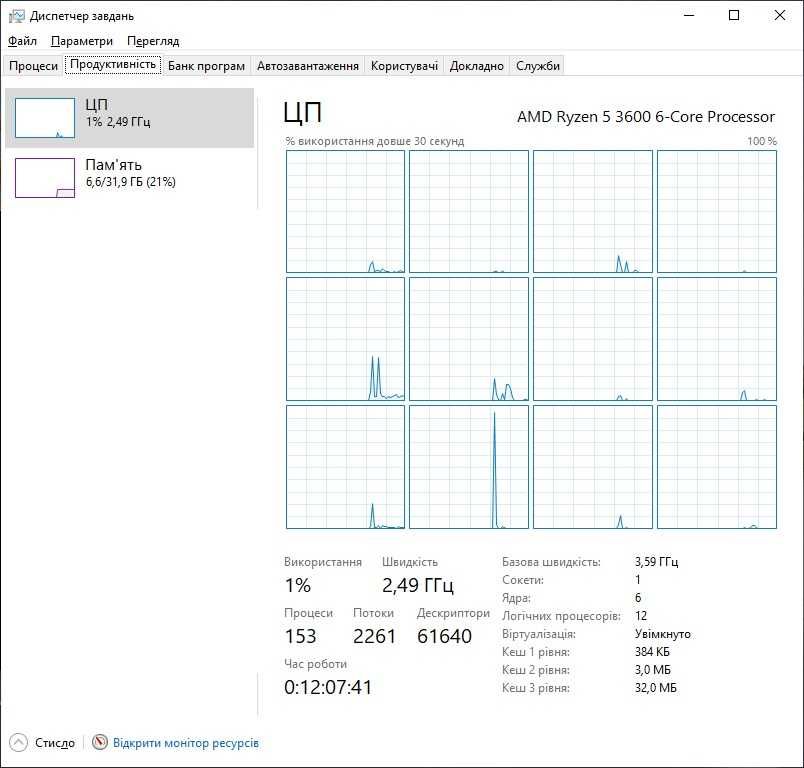
Task: Minimize the Task Manager window
Action: pyautogui.click(x=689, y=15)
